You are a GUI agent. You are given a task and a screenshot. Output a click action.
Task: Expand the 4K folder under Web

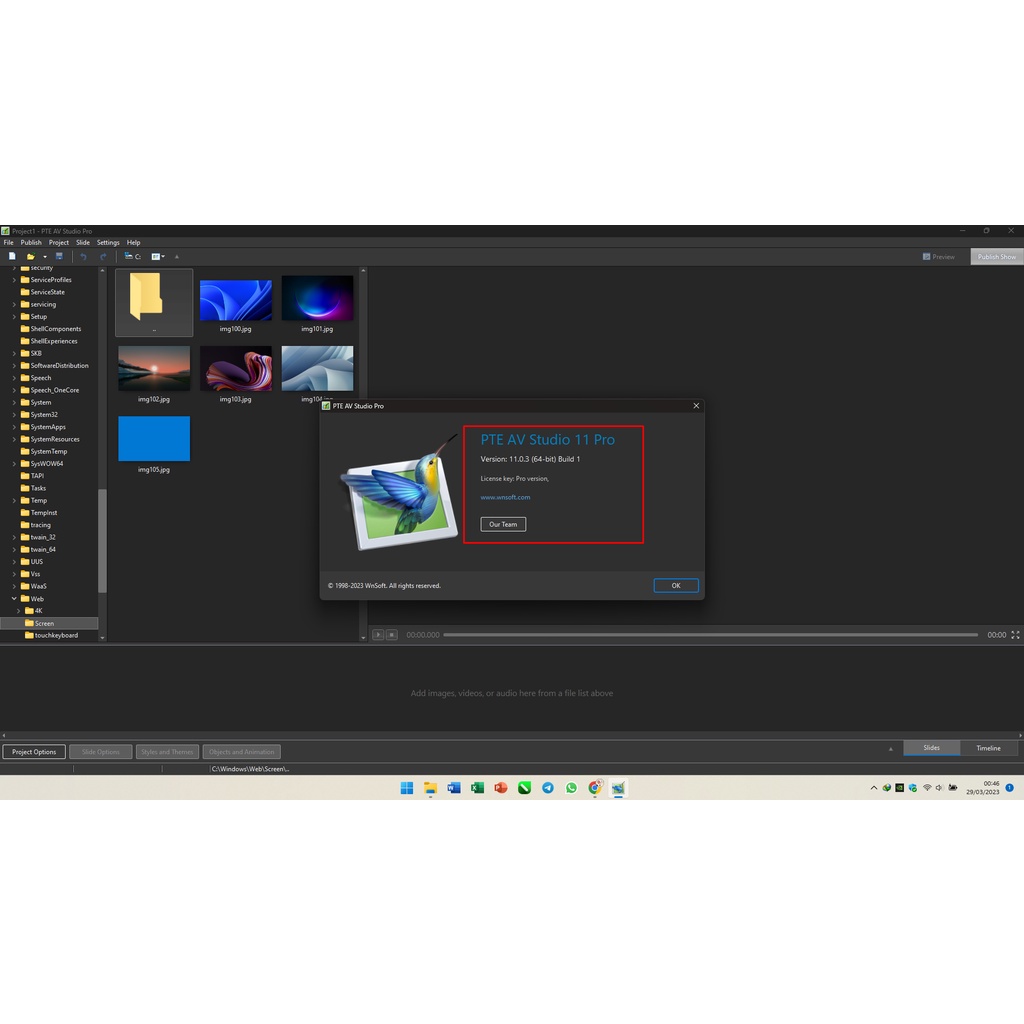[x=18, y=611]
